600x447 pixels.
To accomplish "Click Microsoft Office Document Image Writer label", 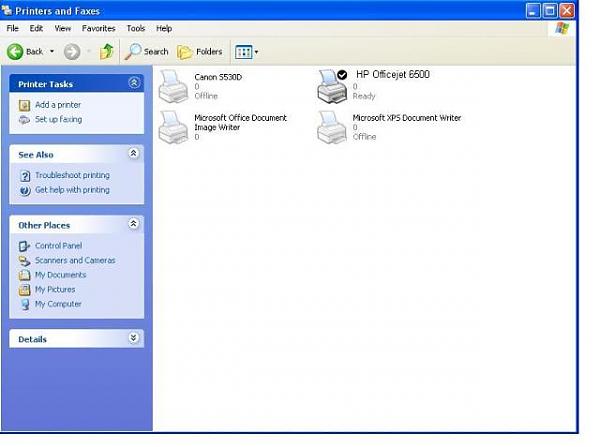I will [240, 123].
